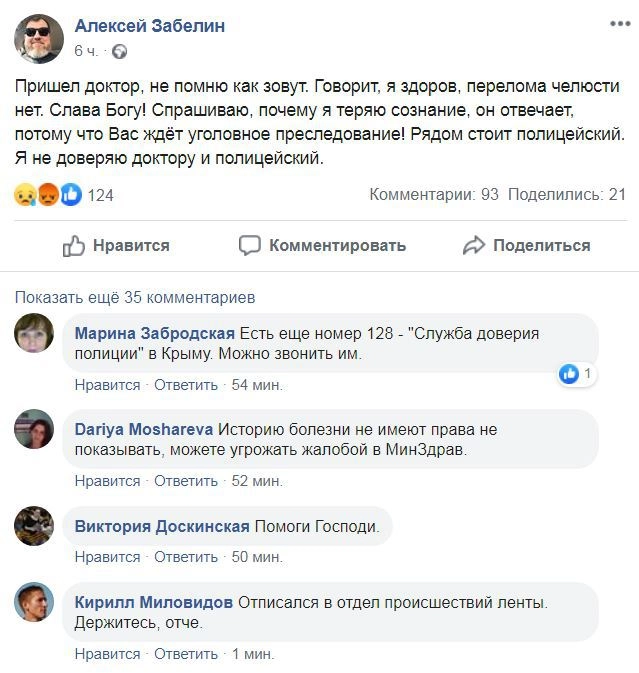The image size is (639, 673).
Task: Click Алексей Забелин's profile picture
Action: coord(37,39)
